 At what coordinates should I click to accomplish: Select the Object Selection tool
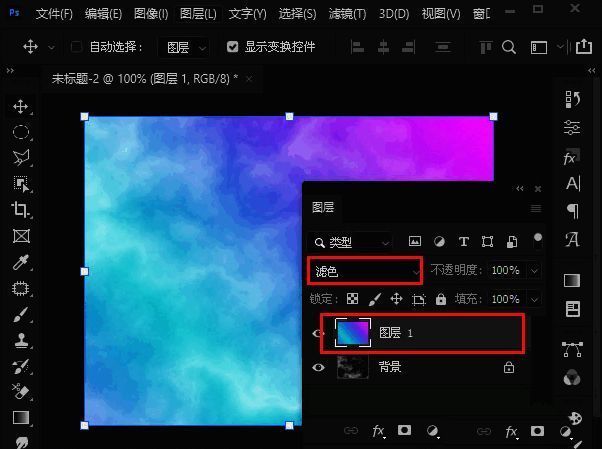point(21,184)
